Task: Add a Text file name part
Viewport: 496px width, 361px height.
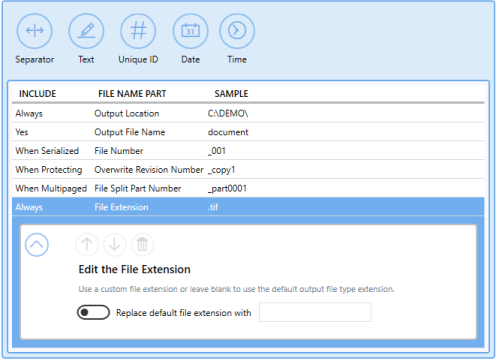Action: tap(86, 31)
